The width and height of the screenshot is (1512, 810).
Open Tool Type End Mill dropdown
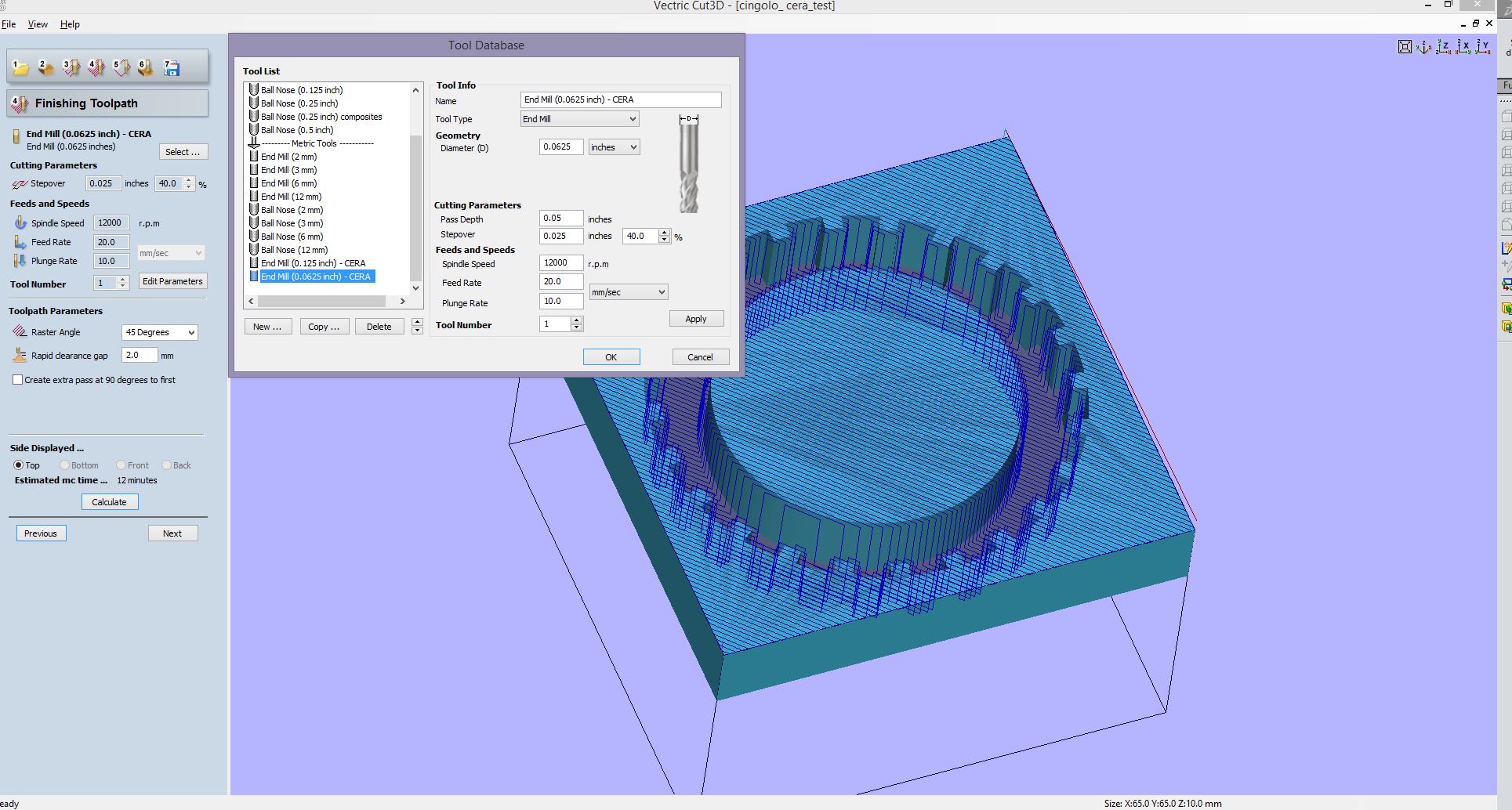(x=580, y=119)
